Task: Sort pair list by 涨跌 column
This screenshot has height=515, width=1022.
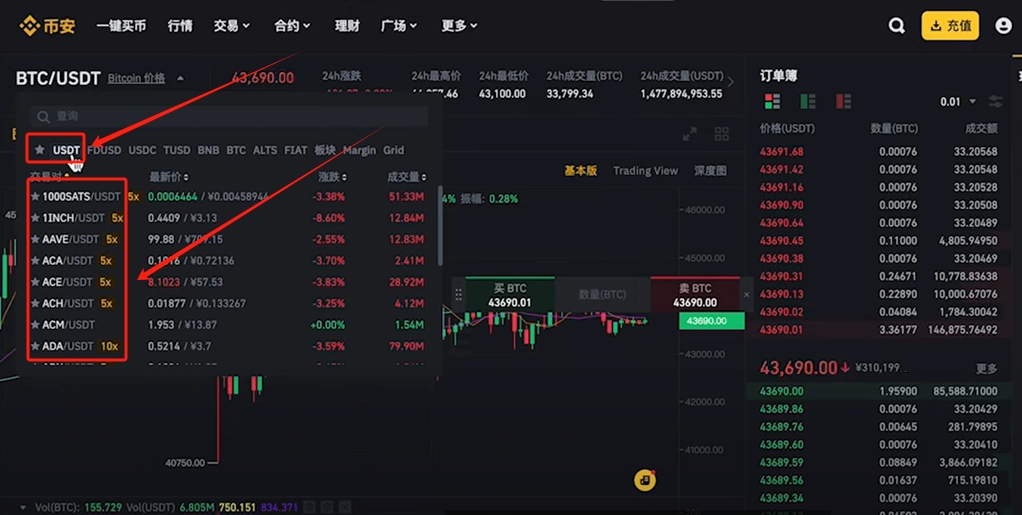Action: click(x=332, y=177)
